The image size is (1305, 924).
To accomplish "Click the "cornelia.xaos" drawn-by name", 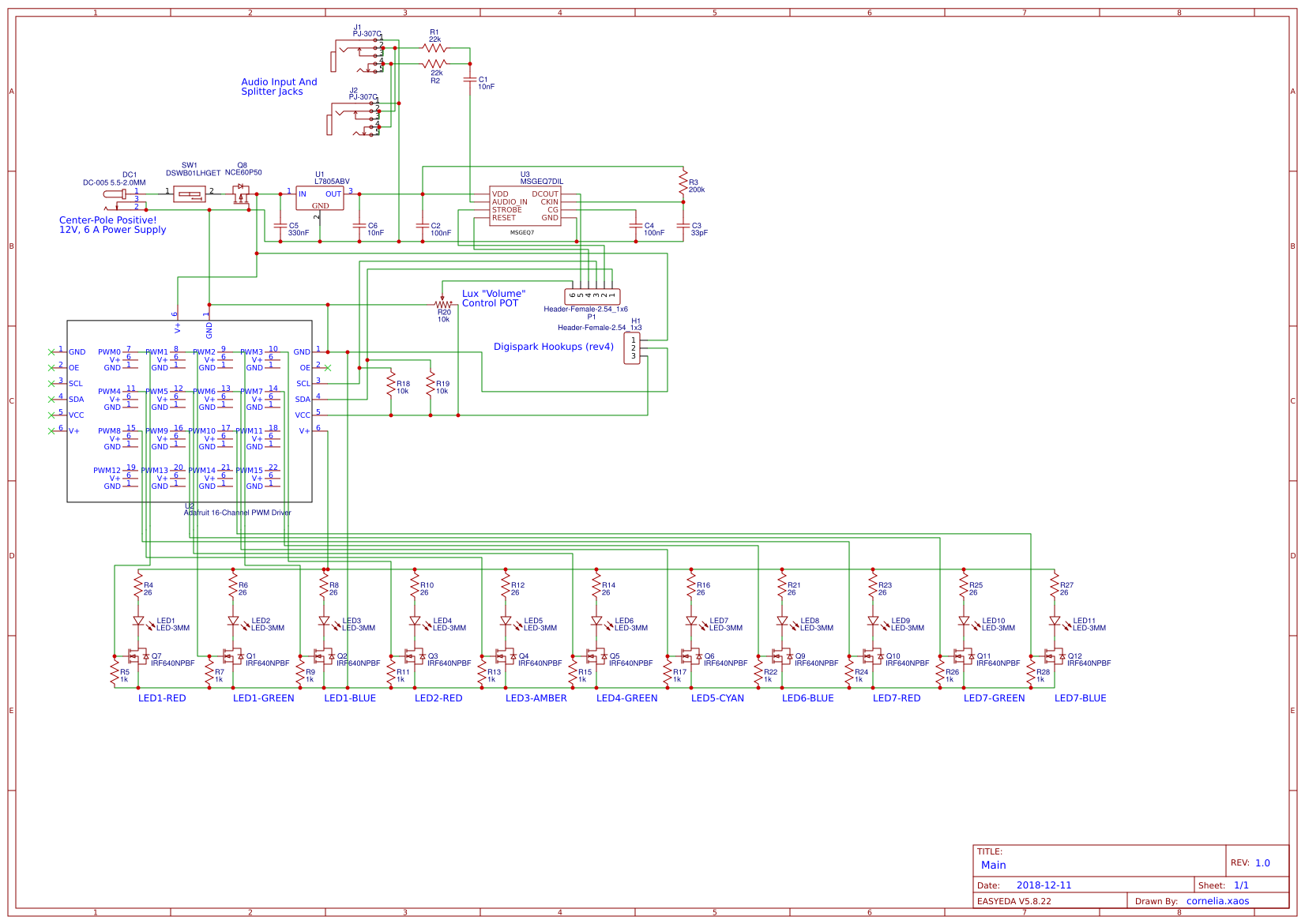I will pos(1217,901).
